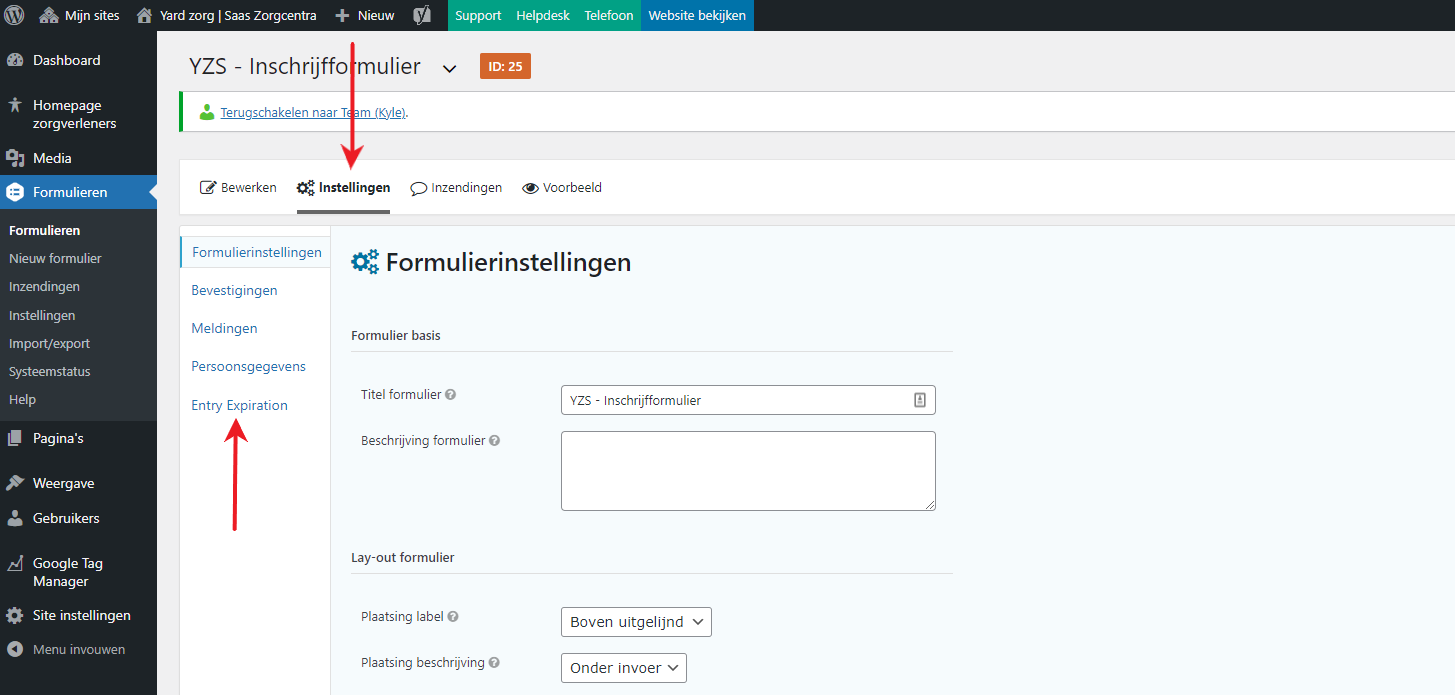Click the Pagina's pages icon

coord(15,438)
